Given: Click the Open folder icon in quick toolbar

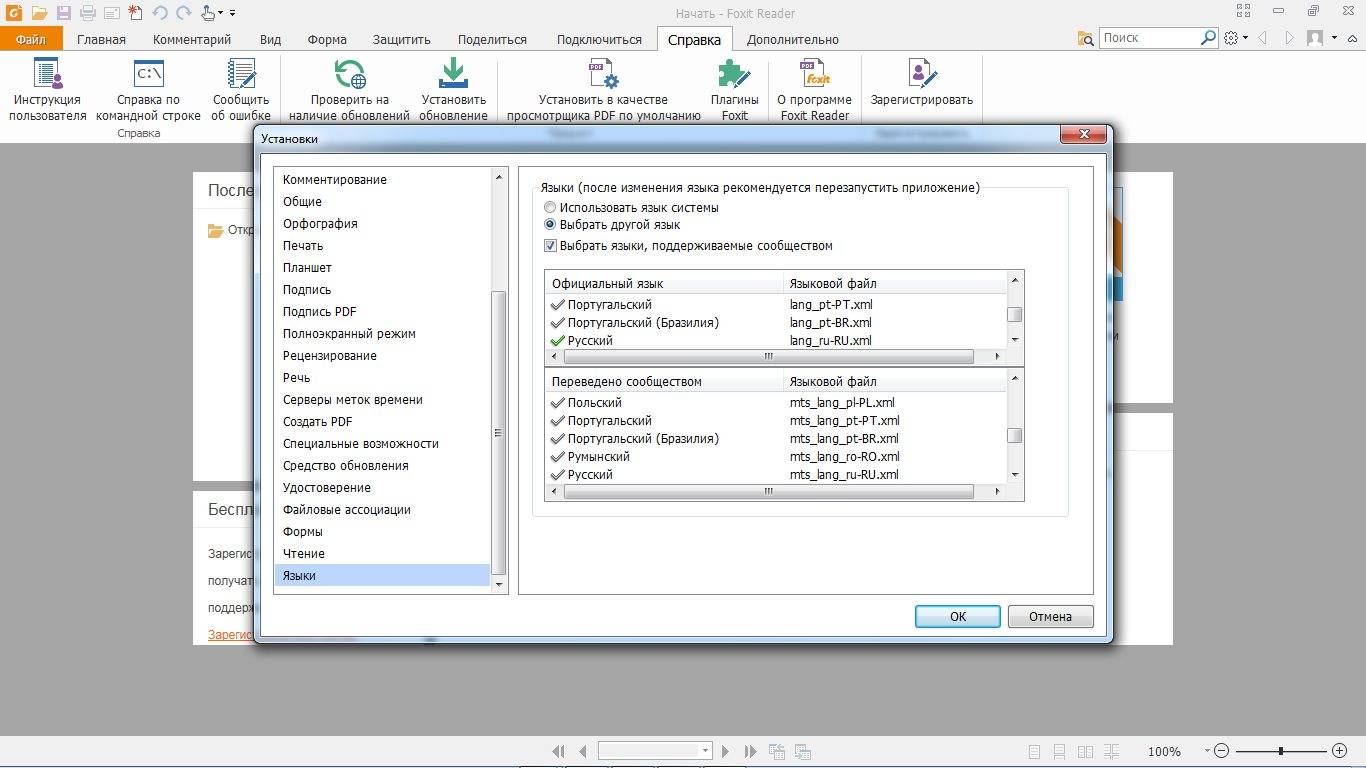Looking at the screenshot, I should click(x=39, y=13).
